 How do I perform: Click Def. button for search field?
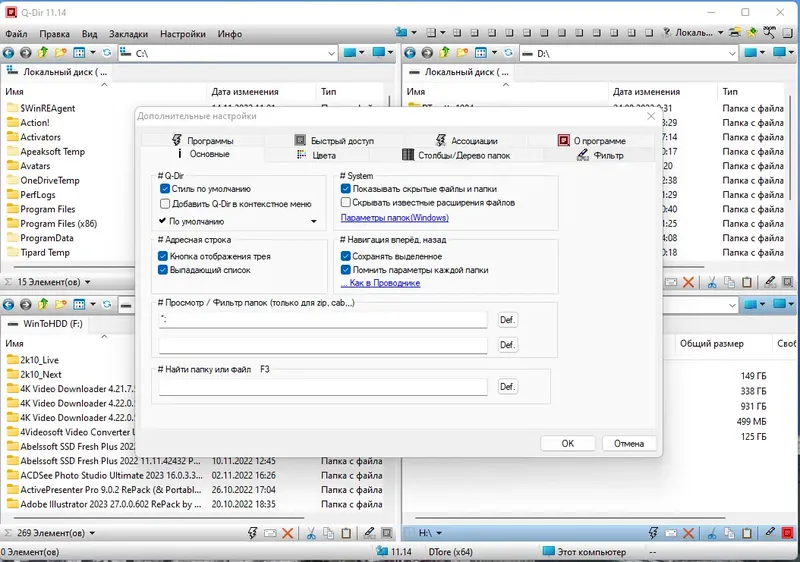click(507, 387)
